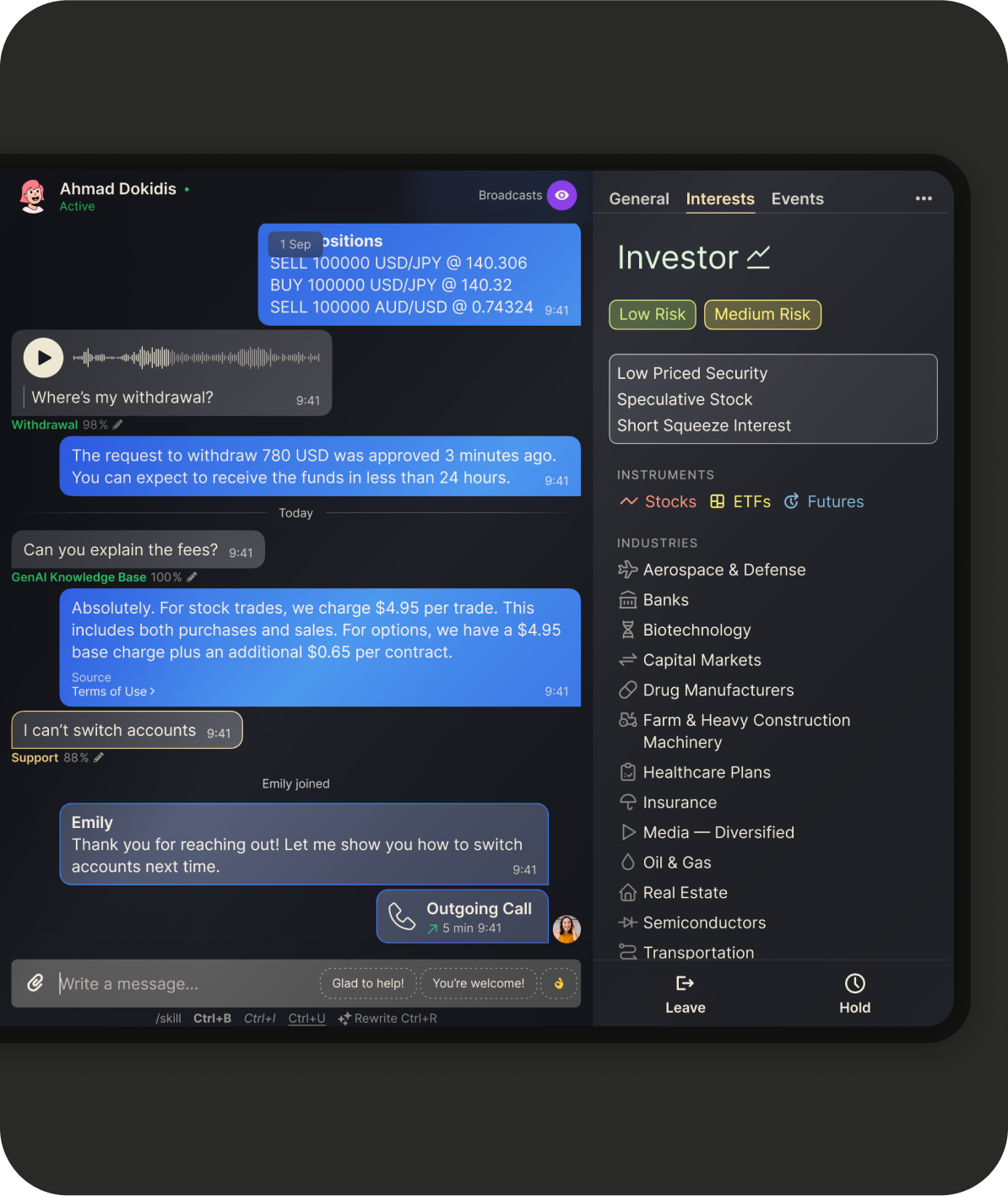
Task: Click the paperclip attachment icon
Action: (35, 983)
